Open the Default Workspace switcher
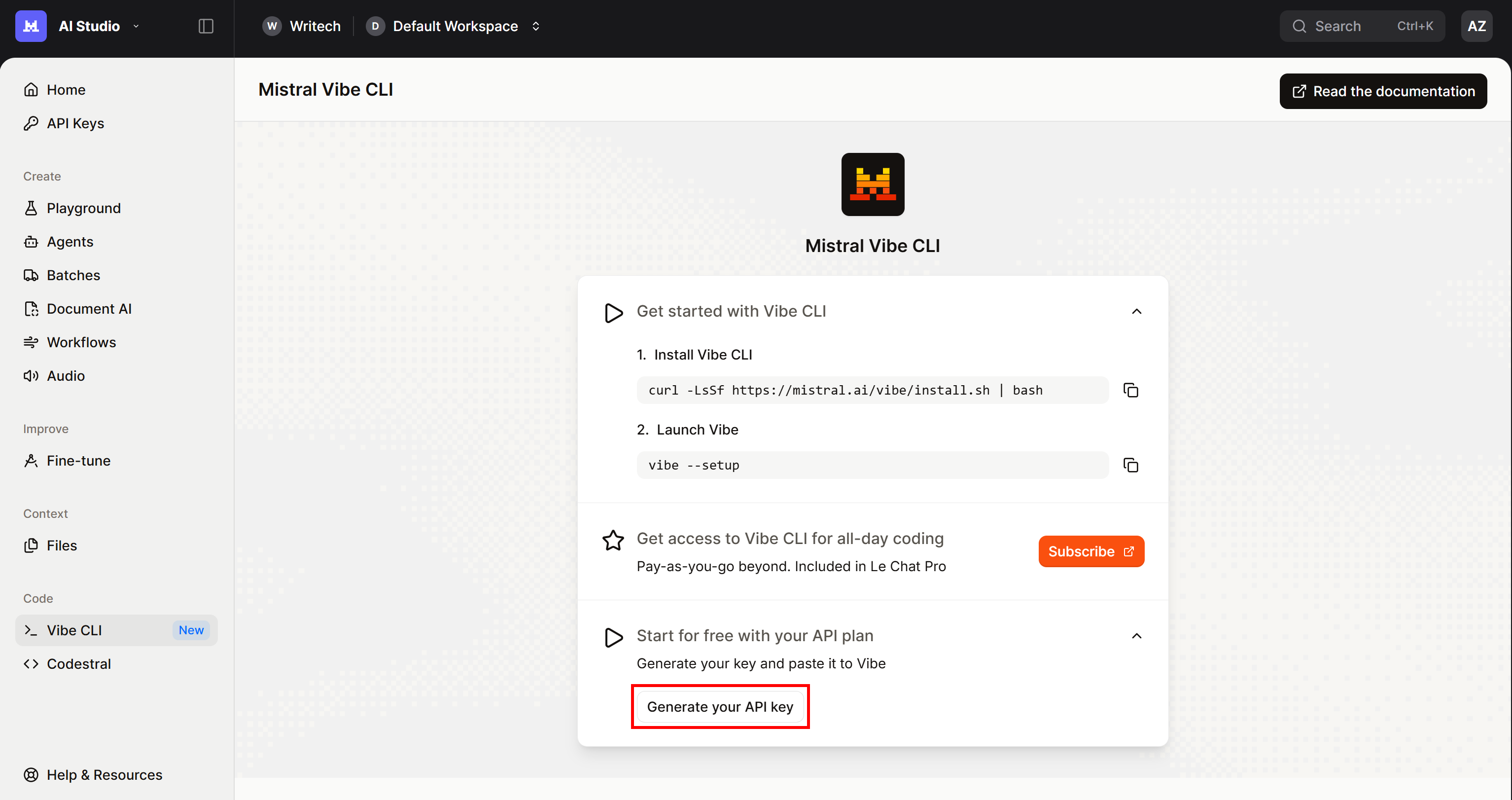The height and width of the screenshot is (800, 1512). point(535,26)
